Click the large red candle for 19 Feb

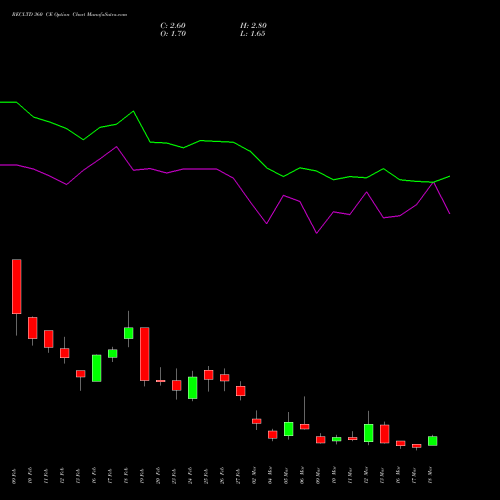coord(145,354)
